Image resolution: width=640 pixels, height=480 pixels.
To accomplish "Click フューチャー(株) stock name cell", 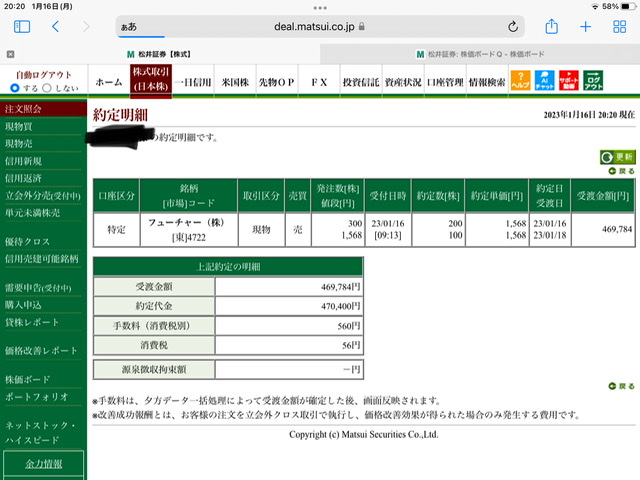I will pos(186,223).
